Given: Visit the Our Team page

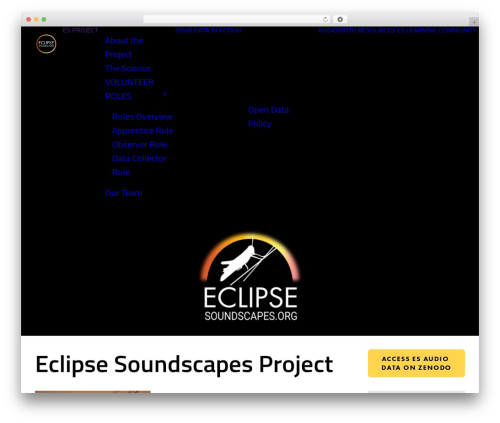Looking at the screenshot, I should [124, 193].
